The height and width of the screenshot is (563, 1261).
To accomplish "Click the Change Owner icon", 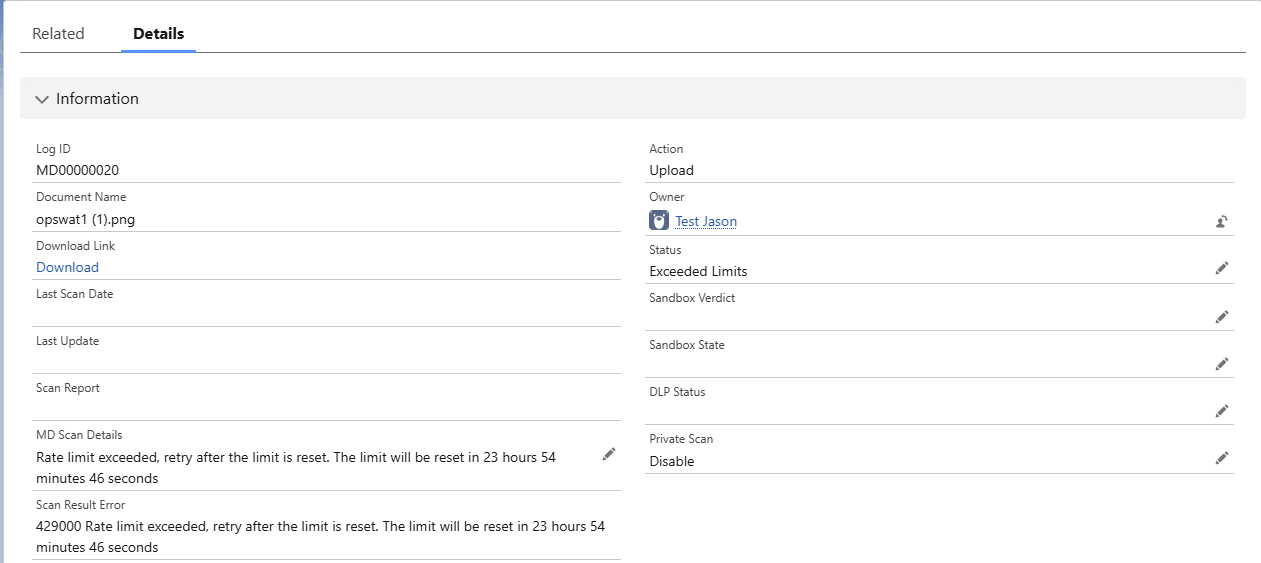I will 1221,221.
